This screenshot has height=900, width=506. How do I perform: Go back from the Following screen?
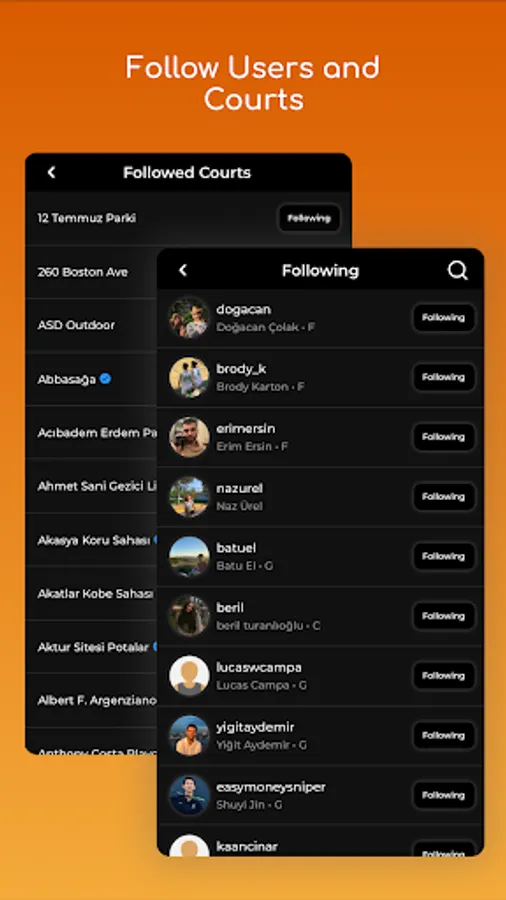(x=183, y=270)
